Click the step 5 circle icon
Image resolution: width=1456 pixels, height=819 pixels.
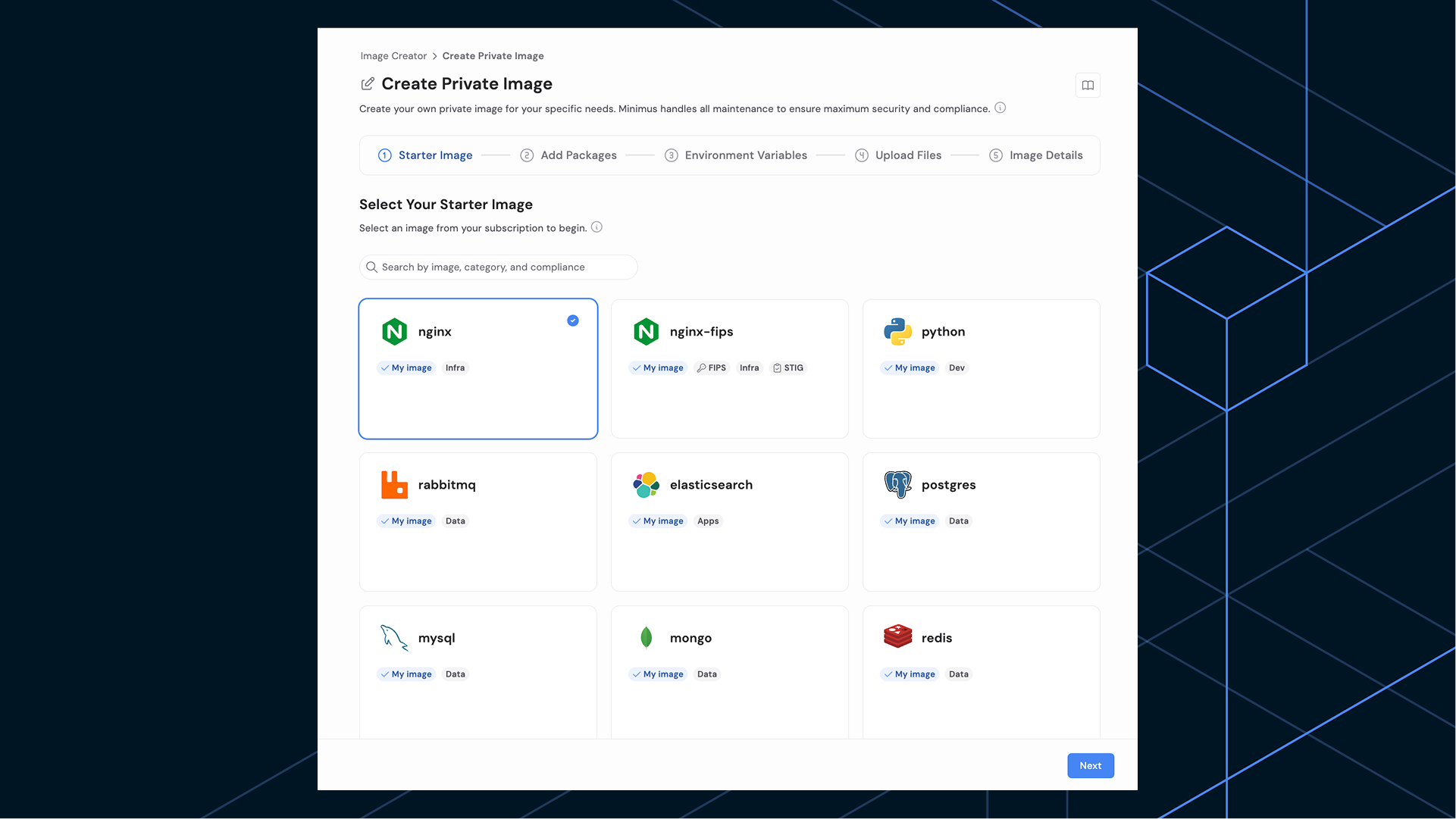pyautogui.click(x=996, y=155)
